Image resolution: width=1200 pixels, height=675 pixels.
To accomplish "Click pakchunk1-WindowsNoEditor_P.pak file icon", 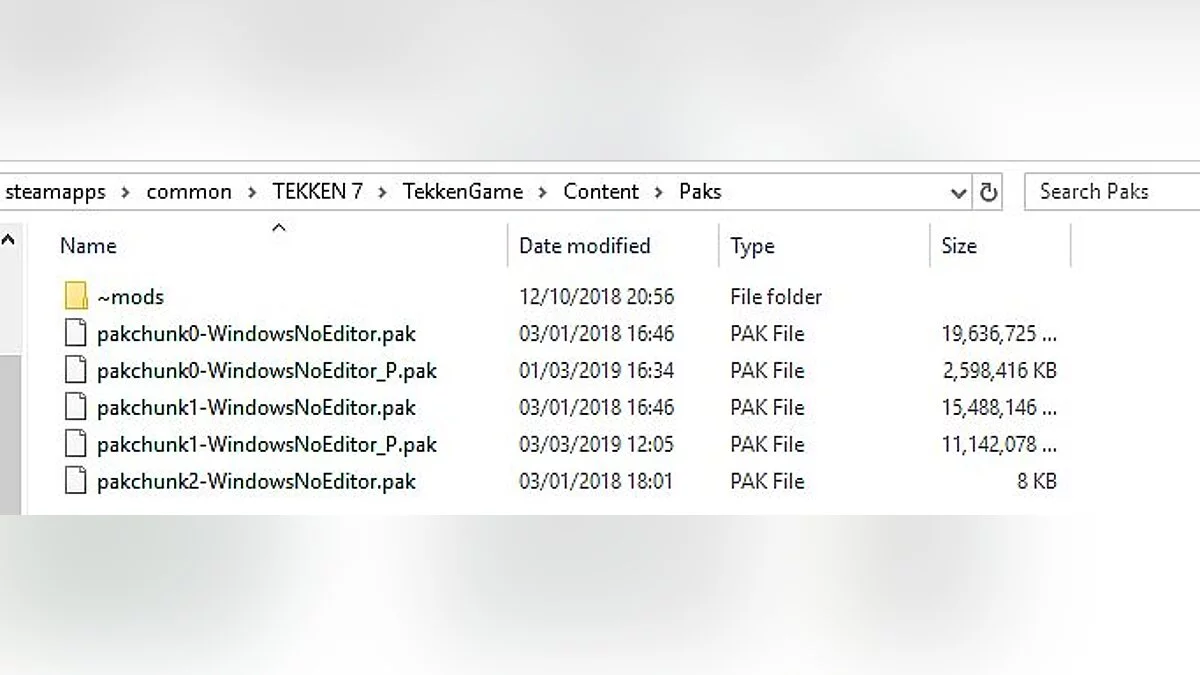I will [76, 444].
